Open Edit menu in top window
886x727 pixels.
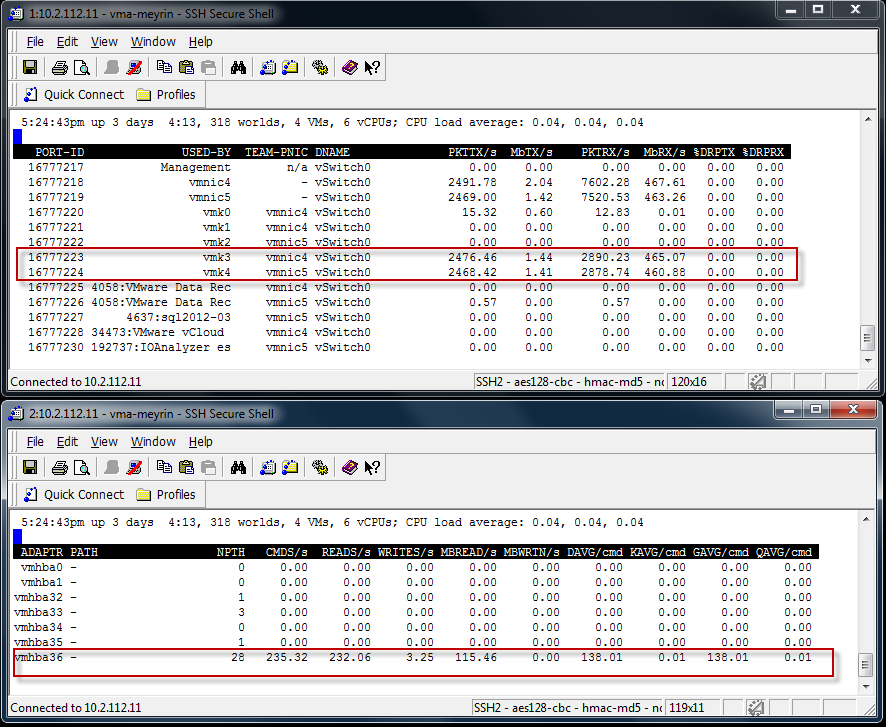click(67, 42)
